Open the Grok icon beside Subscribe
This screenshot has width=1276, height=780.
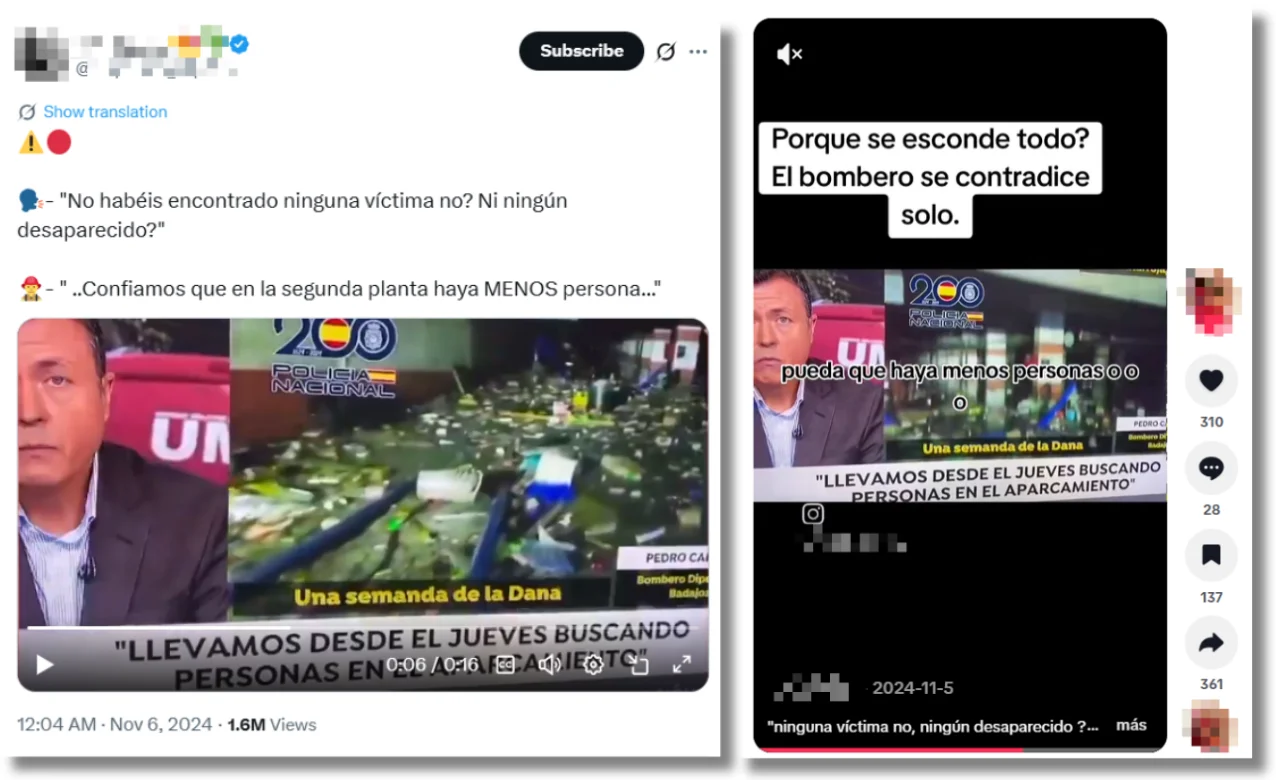tap(665, 52)
